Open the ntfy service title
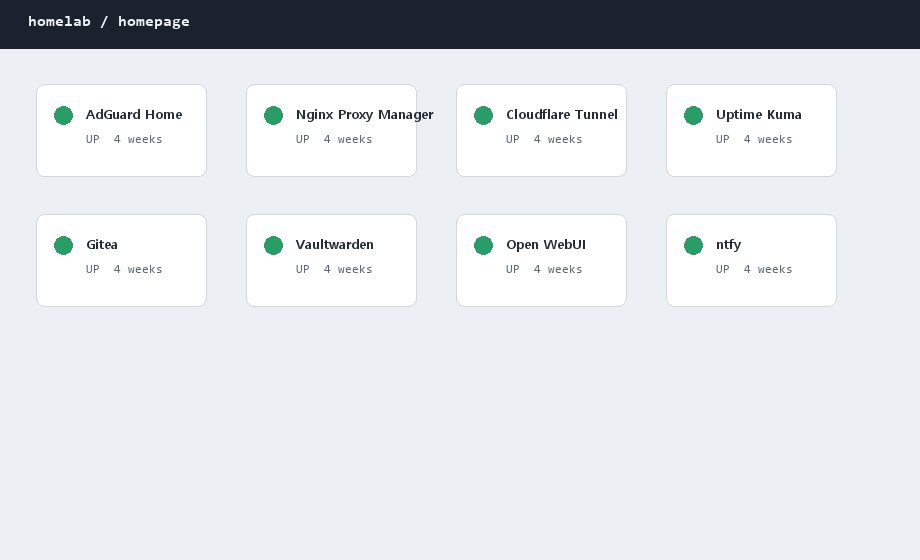 point(728,245)
